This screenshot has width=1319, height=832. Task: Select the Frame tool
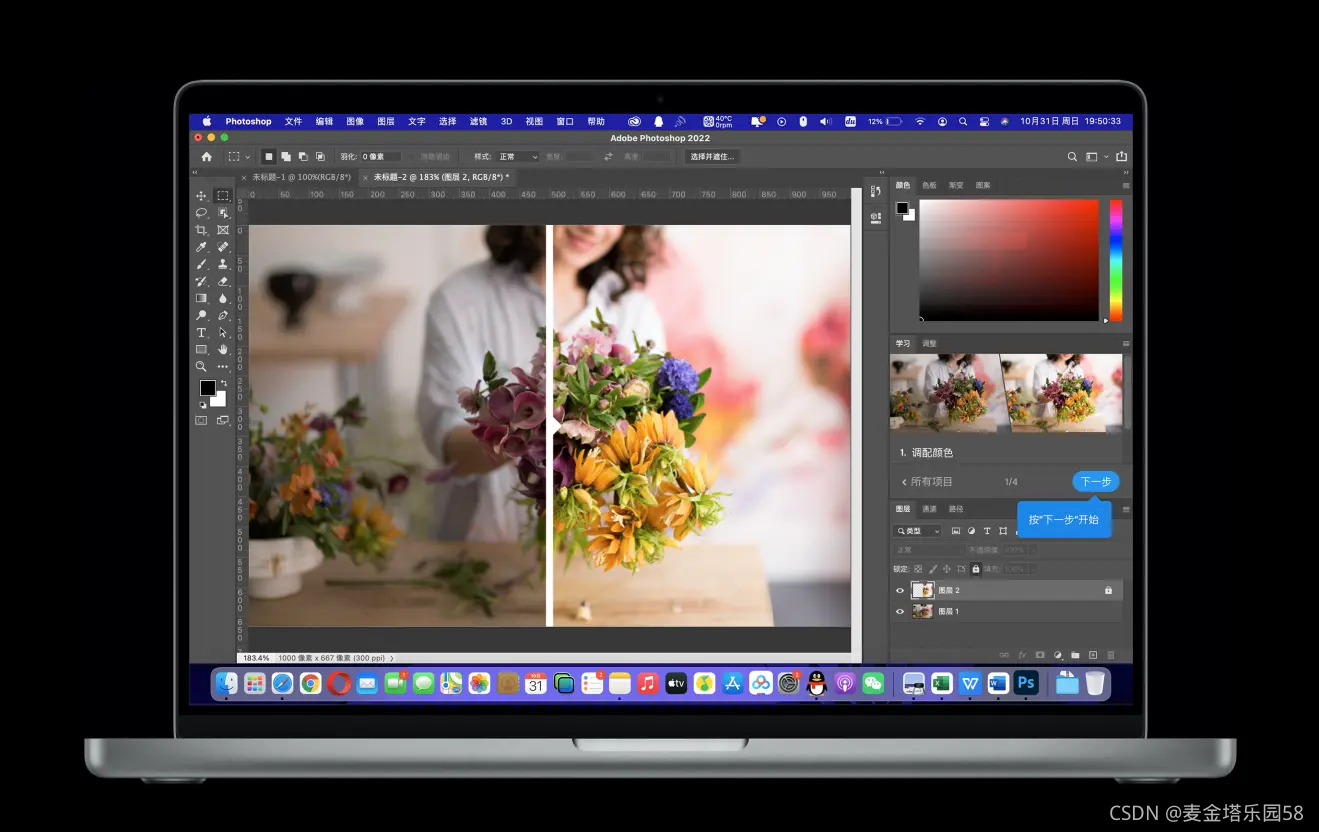223,230
